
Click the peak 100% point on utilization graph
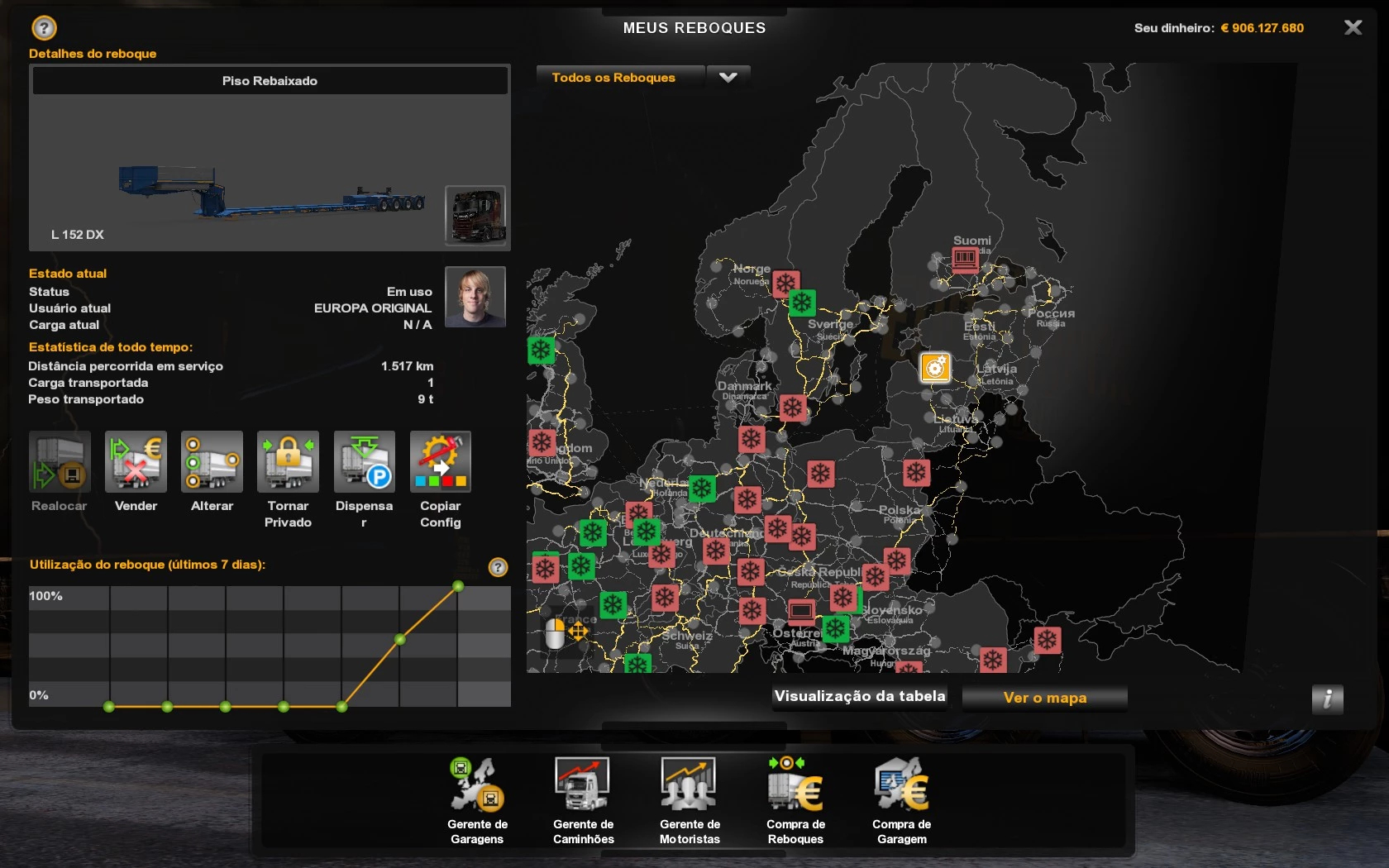[458, 586]
